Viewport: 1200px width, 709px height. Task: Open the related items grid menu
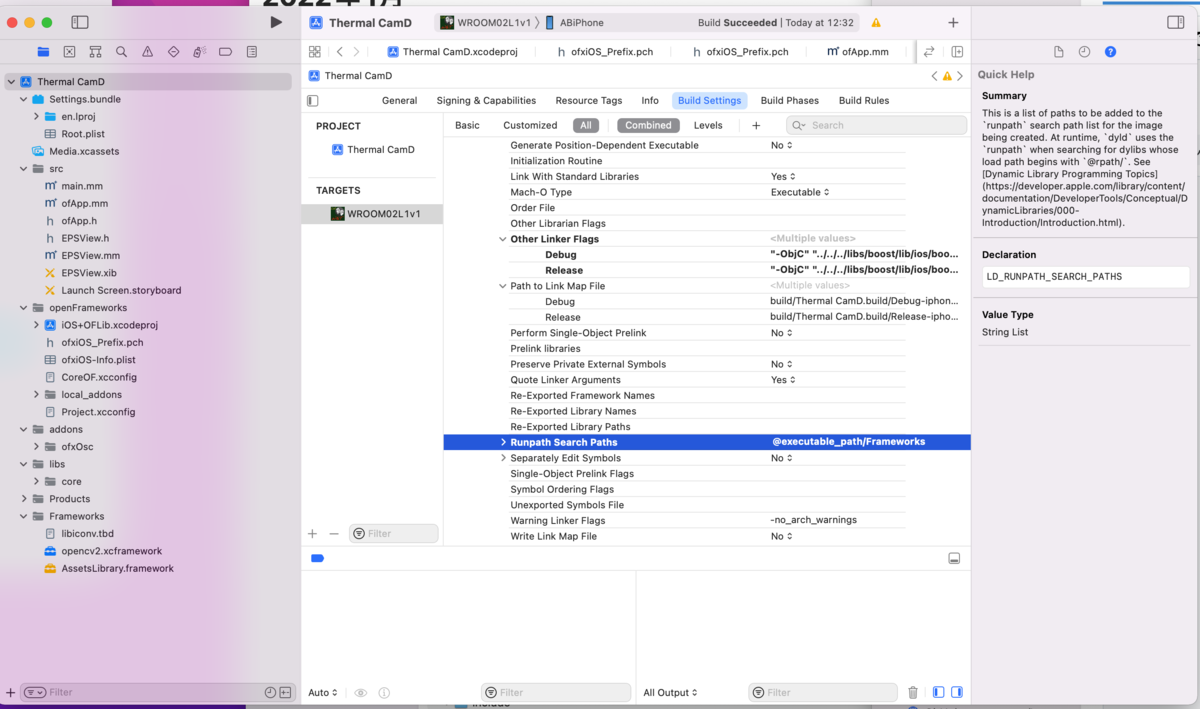point(314,51)
